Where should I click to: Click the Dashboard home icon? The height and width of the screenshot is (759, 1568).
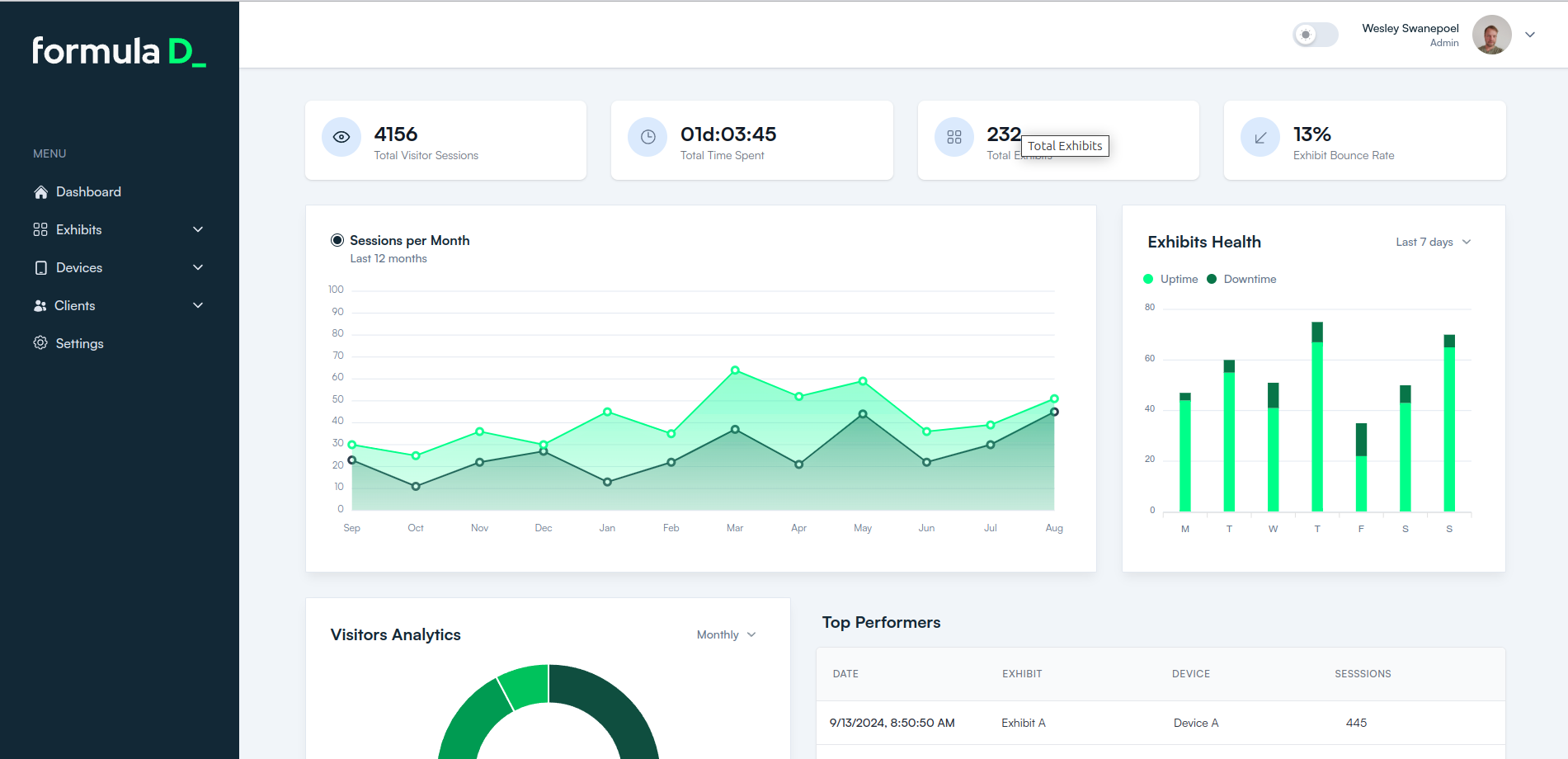40,192
